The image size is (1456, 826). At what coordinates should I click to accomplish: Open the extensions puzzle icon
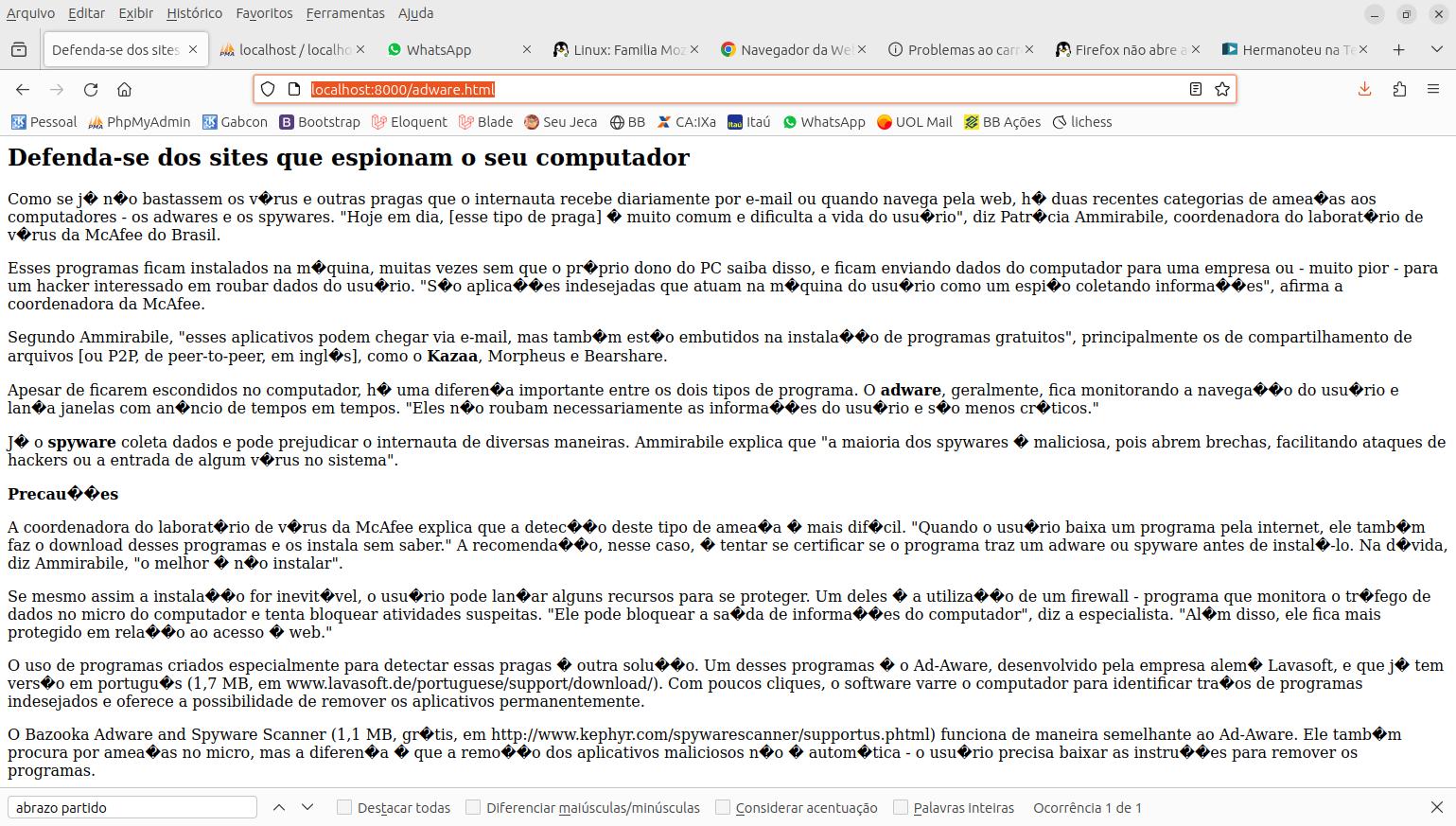click(x=1399, y=89)
